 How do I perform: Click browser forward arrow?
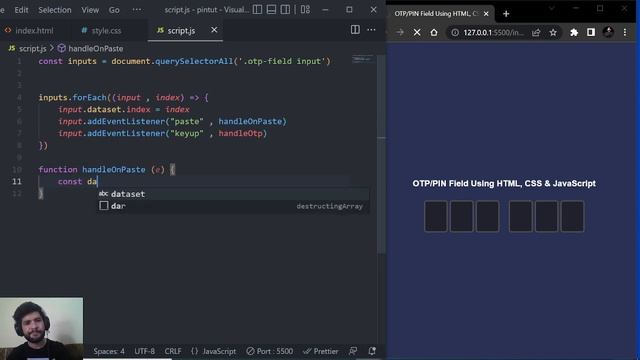click(400, 32)
